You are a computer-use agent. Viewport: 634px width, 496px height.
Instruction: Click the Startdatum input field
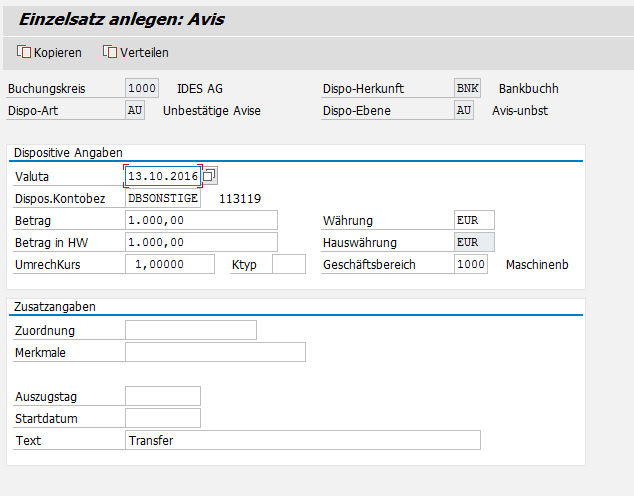(162, 418)
